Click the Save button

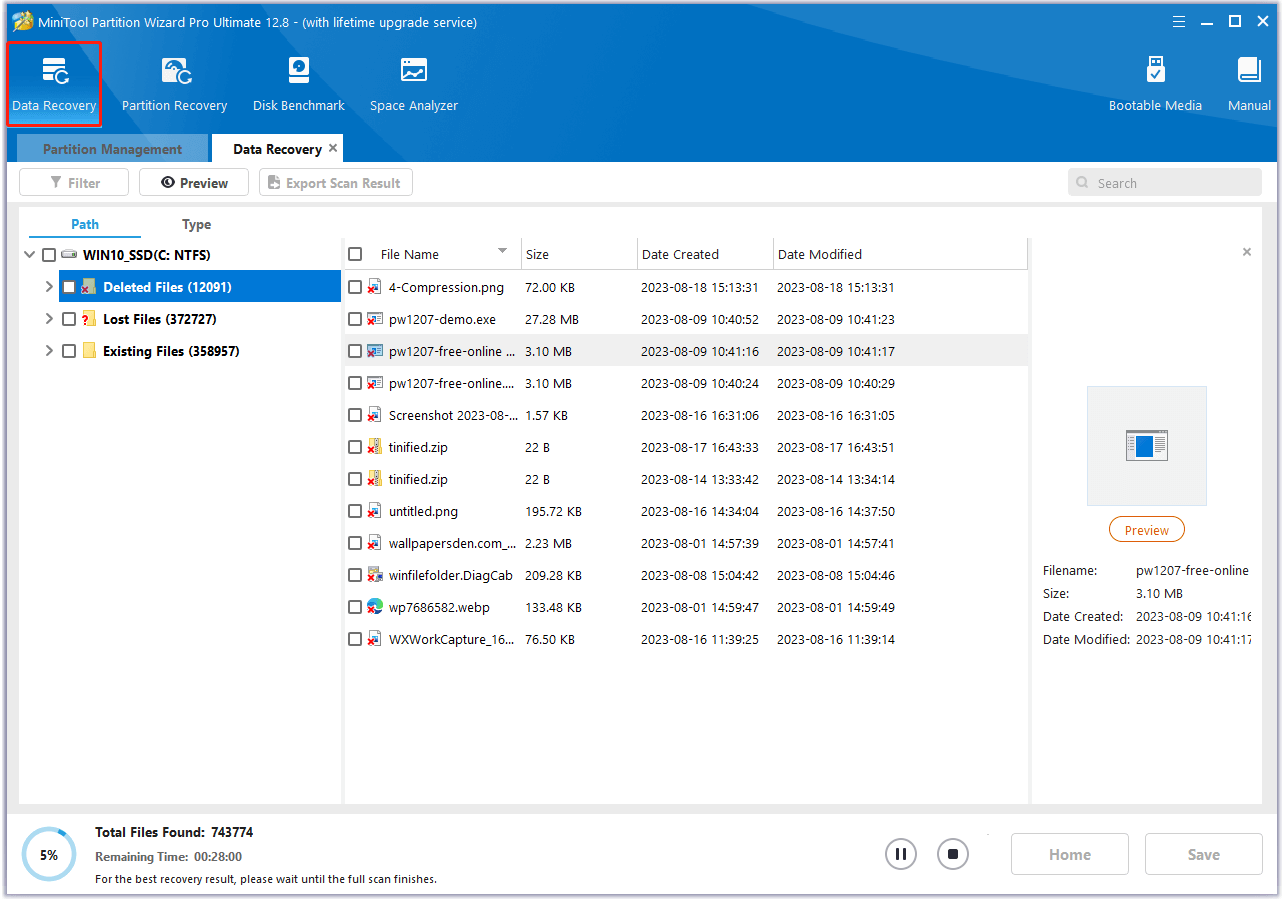coord(1204,854)
